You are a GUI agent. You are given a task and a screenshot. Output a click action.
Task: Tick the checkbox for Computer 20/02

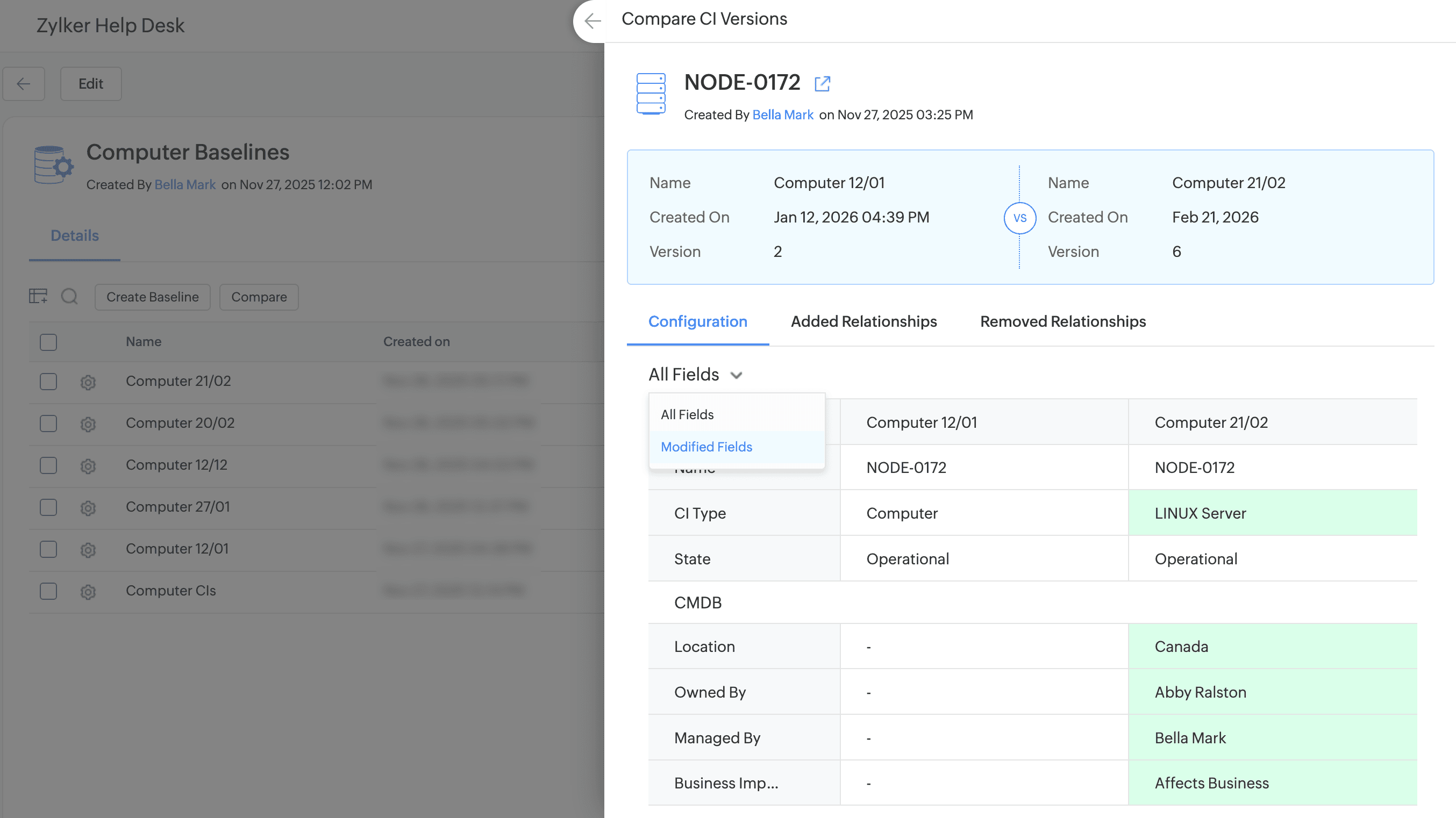[x=48, y=423]
